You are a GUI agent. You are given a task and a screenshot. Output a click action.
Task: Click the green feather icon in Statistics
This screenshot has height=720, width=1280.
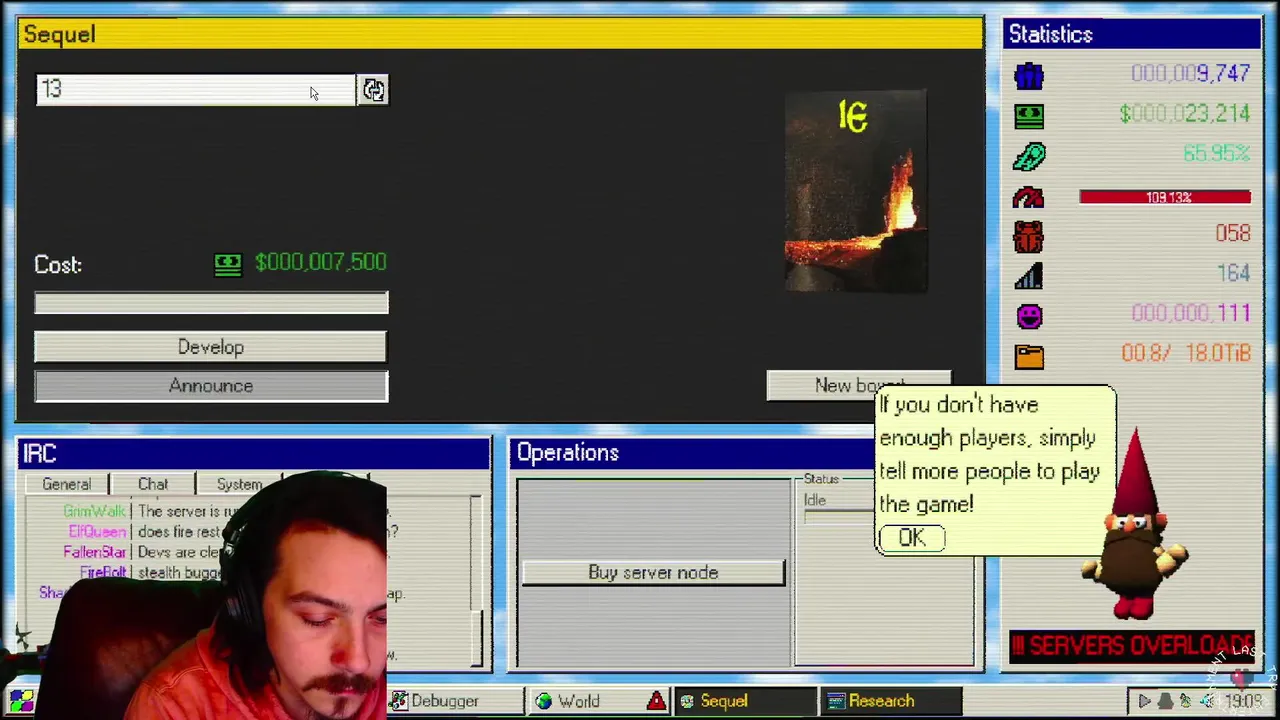tap(1029, 156)
